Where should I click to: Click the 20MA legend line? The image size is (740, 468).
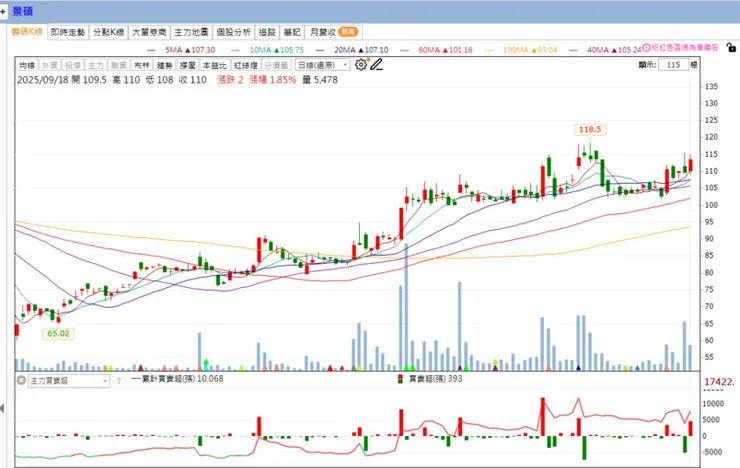pos(353,50)
